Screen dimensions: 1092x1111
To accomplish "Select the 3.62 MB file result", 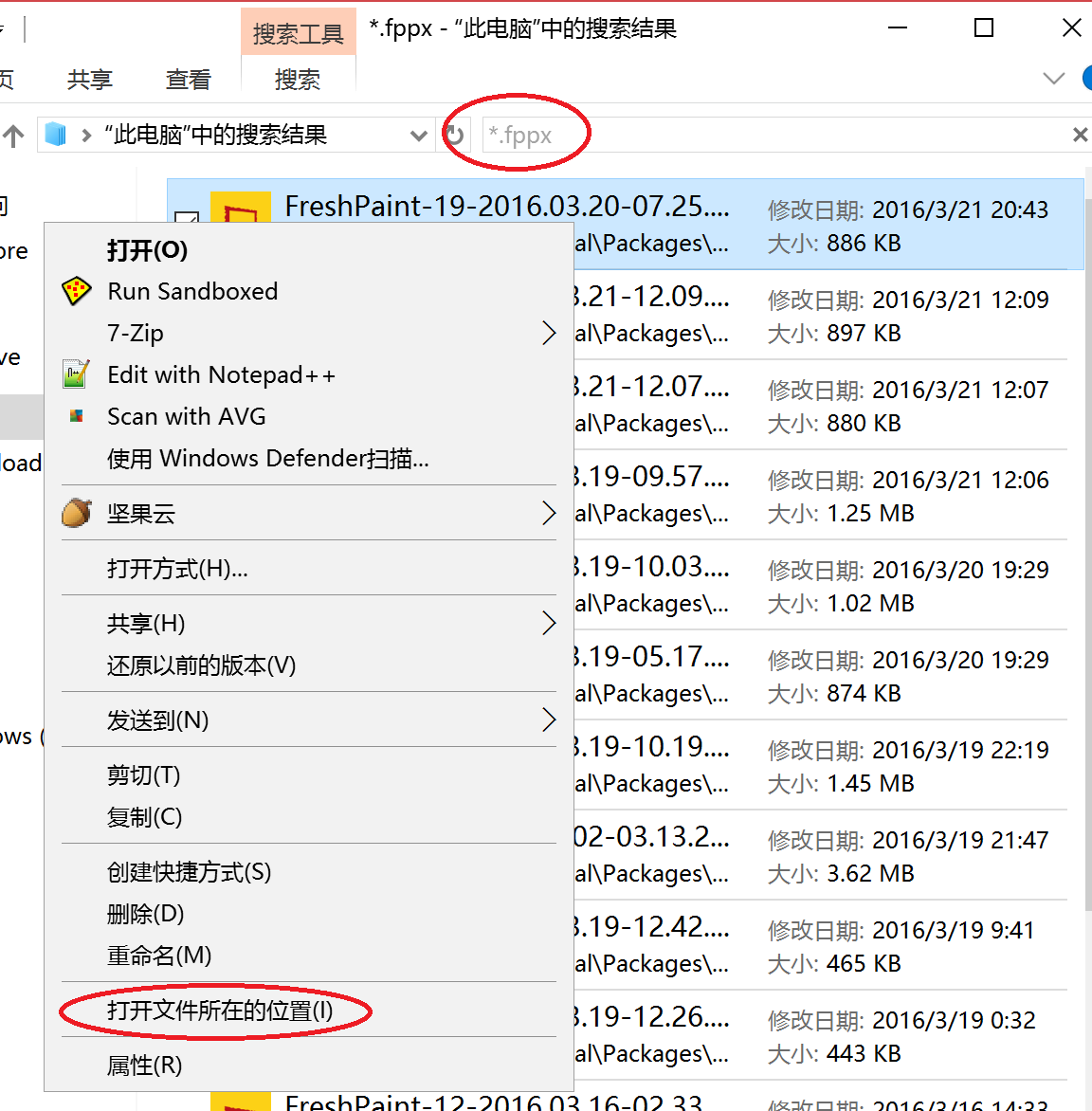I will coord(825,855).
